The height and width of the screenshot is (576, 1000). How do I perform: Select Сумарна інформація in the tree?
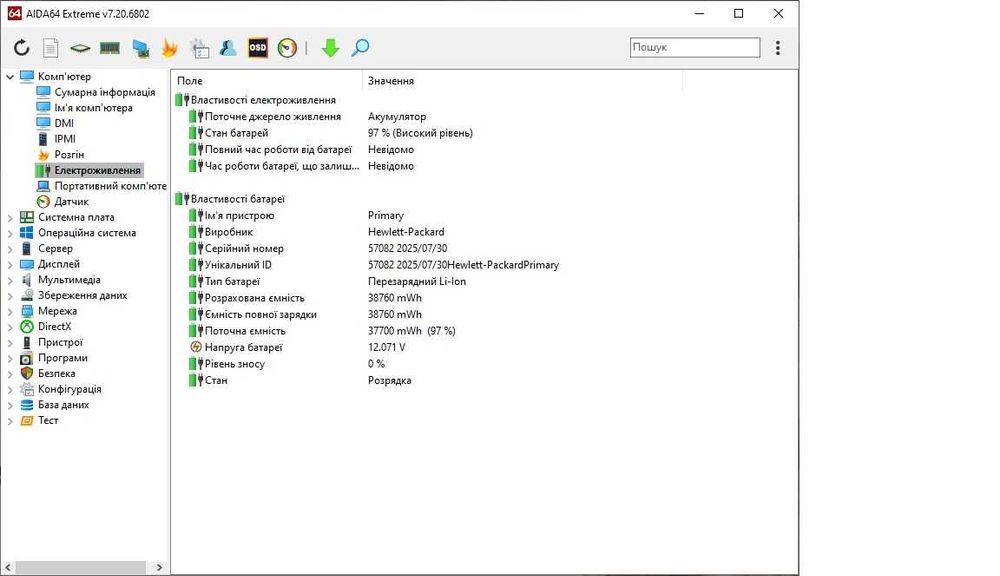coord(105,92)
